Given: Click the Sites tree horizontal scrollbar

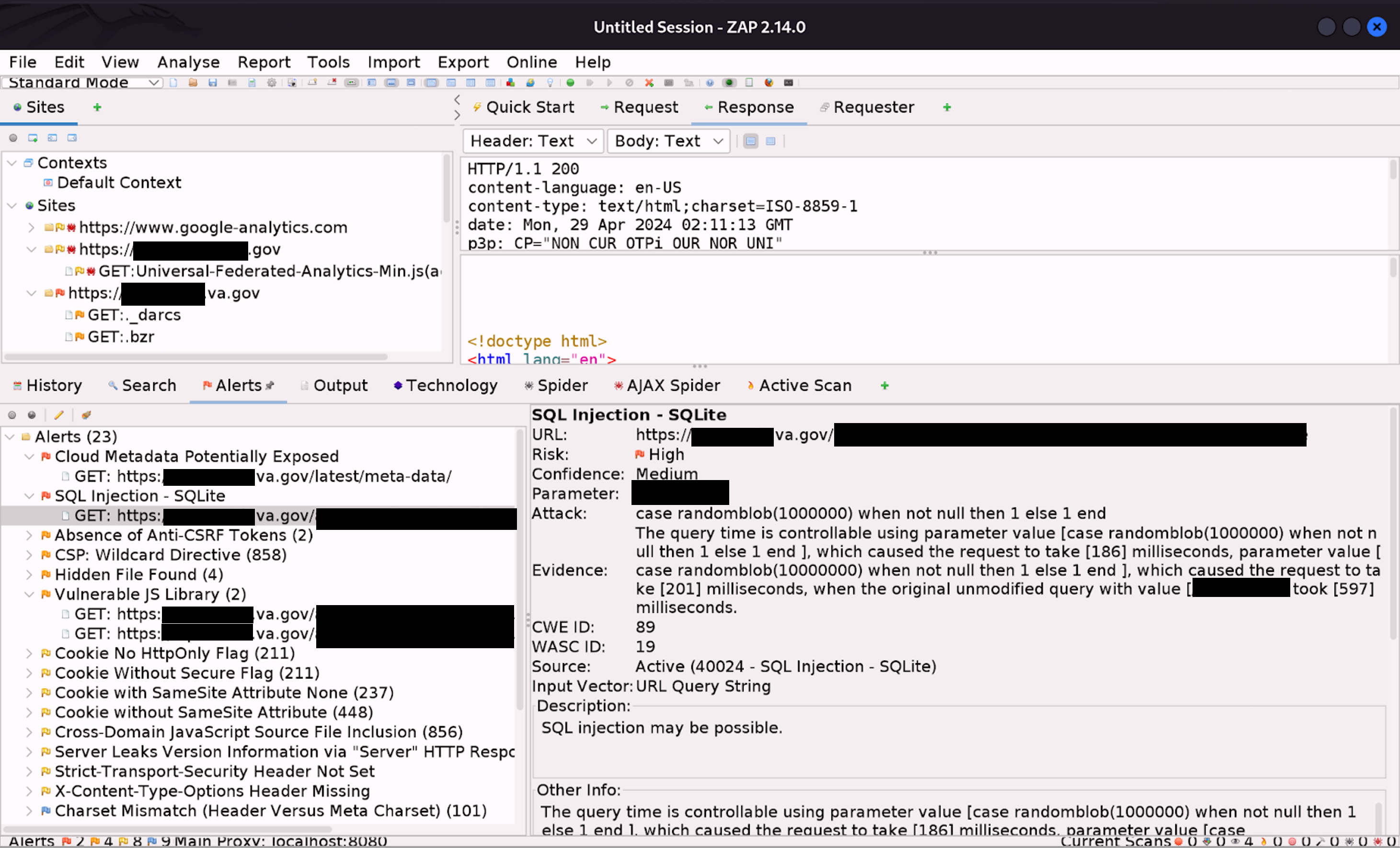Looking at the screenshot, I should (196, 357).
